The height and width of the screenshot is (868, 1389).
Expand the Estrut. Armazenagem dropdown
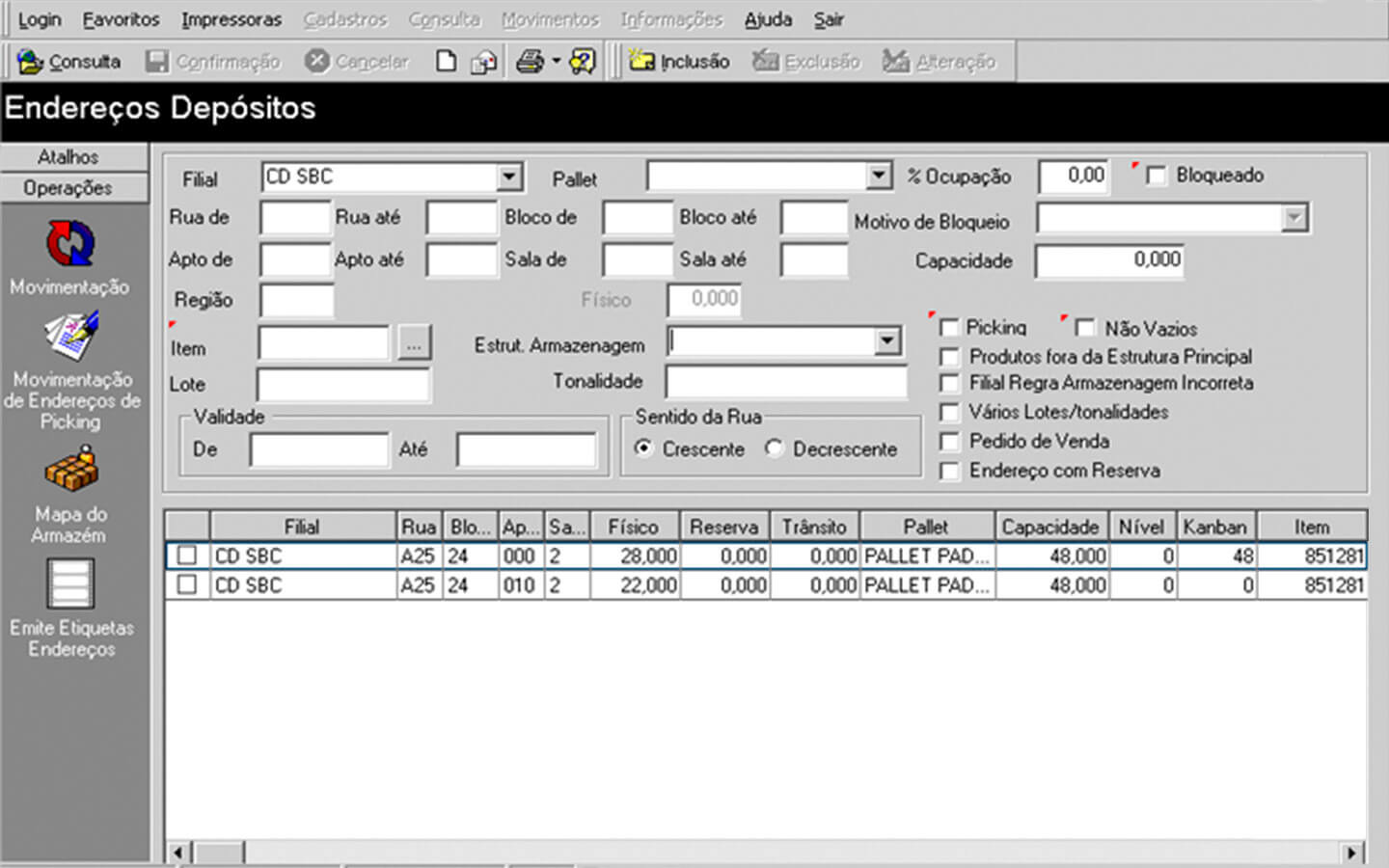tap(886, 341)
